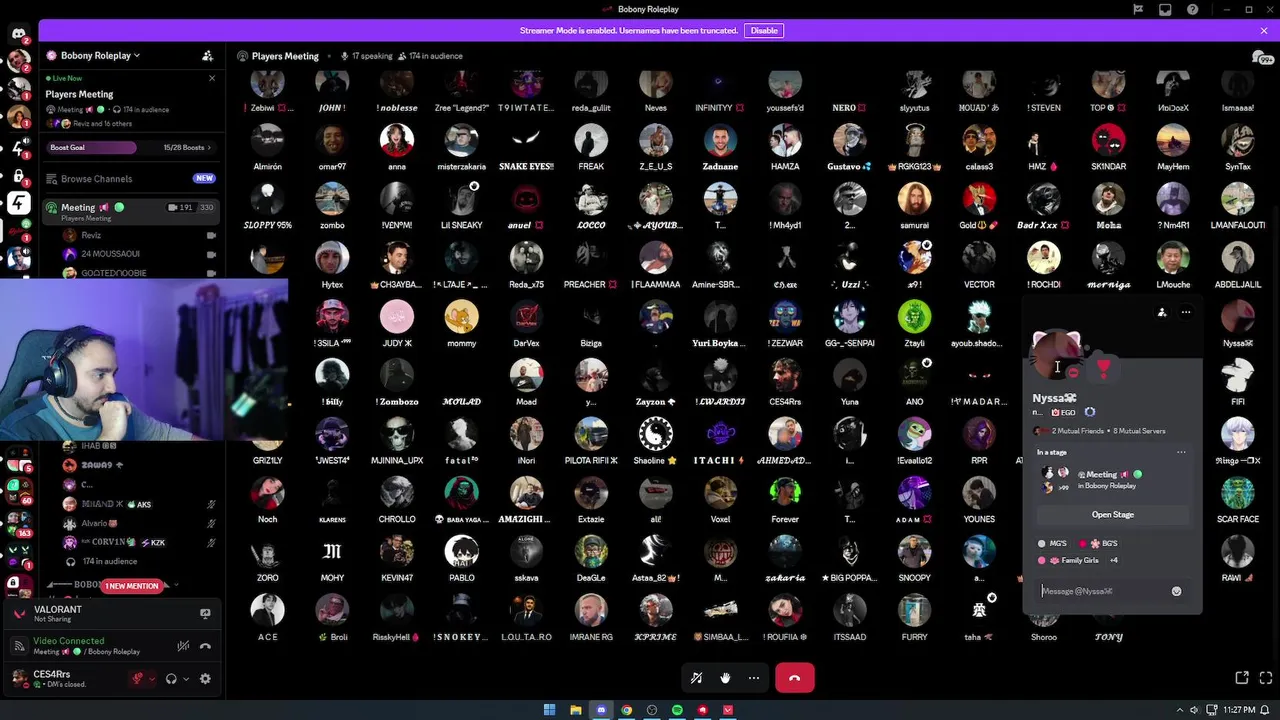Open 15/28 Boosts details arrow
The image size is (1280, 720).
210,148
